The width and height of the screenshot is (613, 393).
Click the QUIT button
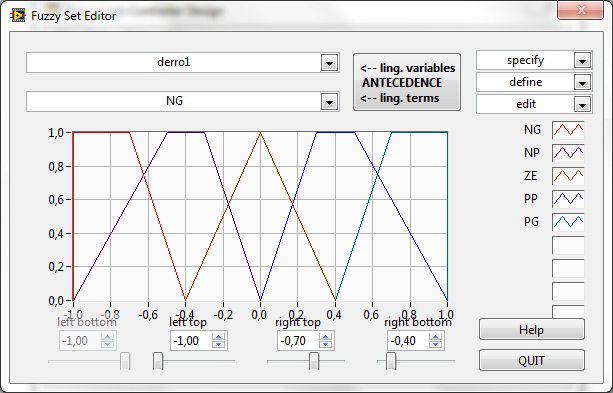click(532, 360)
